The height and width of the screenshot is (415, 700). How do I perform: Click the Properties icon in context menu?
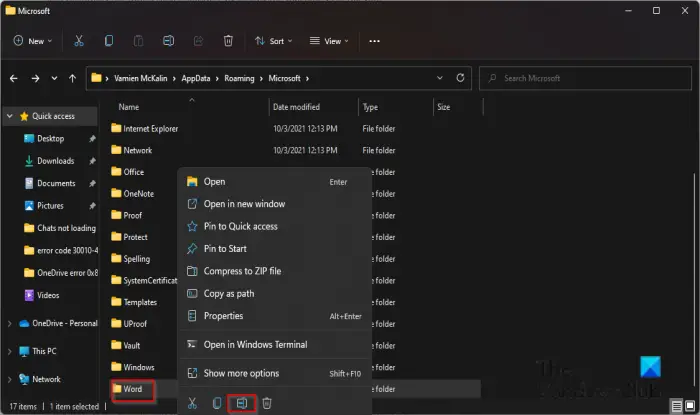pyautogui.click(x=192, y=316)
